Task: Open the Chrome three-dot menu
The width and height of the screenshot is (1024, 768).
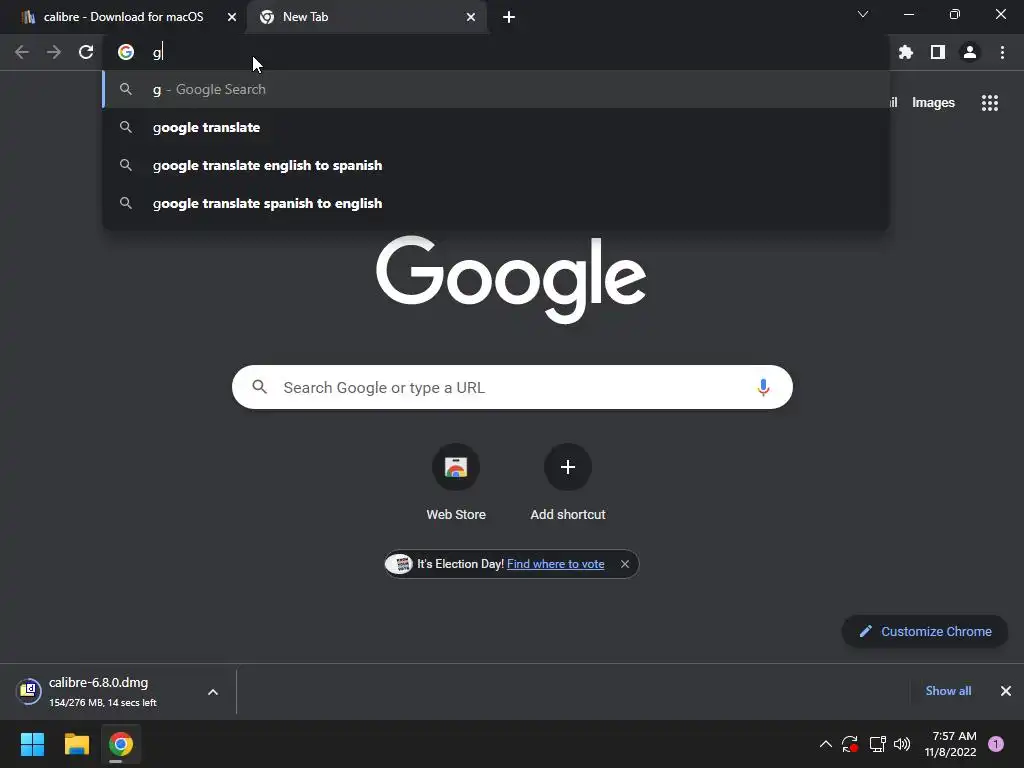Action: pyautogui.click(x=1002, y=52)
